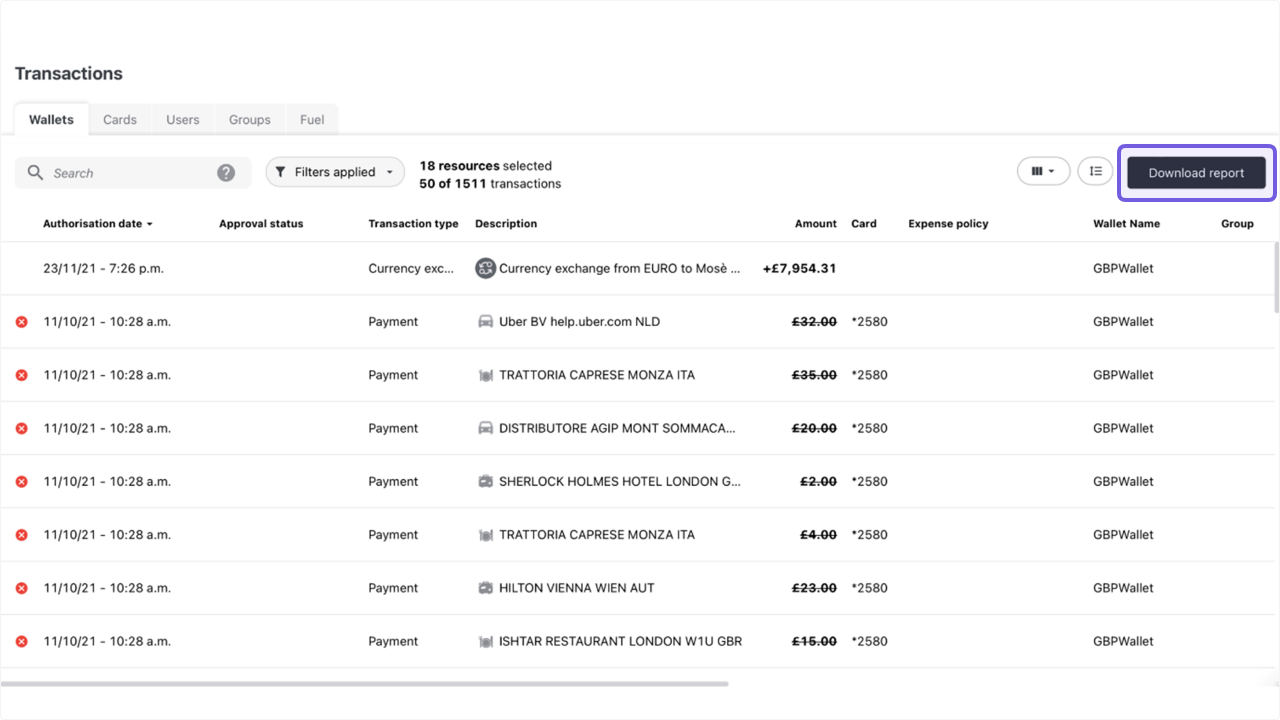Switch to the Users tab
Image resolution: width=1280 pixels, height=720 pixels.
[183, 119]
